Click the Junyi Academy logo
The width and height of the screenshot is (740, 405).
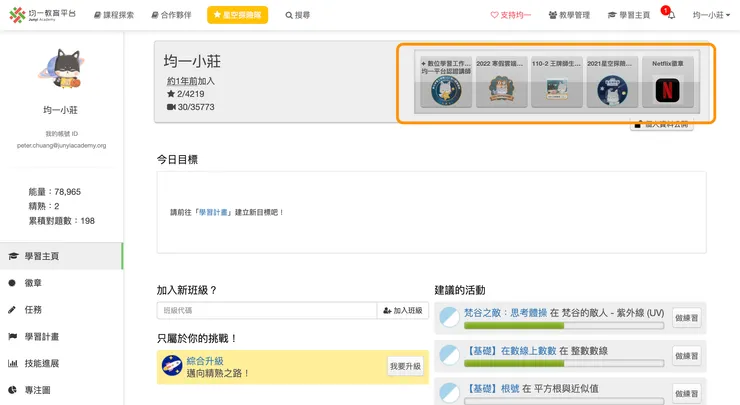(42, 15)
